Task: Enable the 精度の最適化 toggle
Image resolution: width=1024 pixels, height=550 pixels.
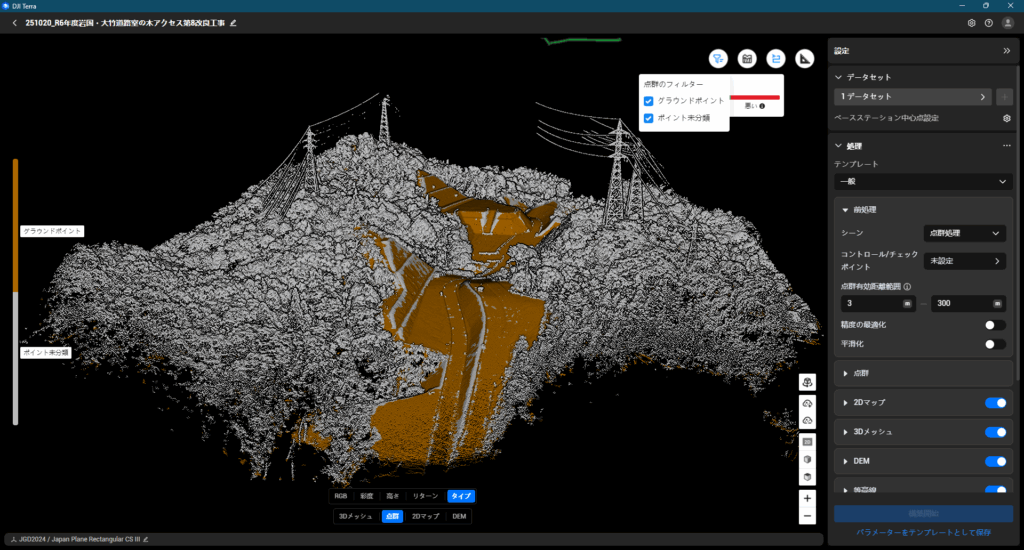Action: pyautogui.click(x=994, y=325)
